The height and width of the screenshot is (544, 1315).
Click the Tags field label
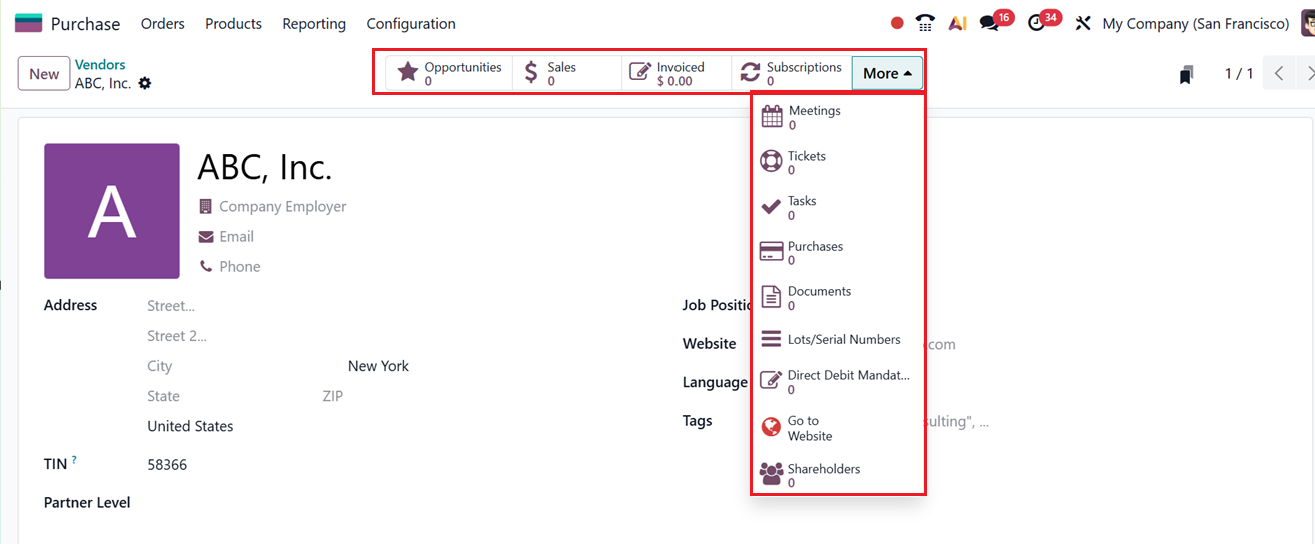click(x=697, y=421)
